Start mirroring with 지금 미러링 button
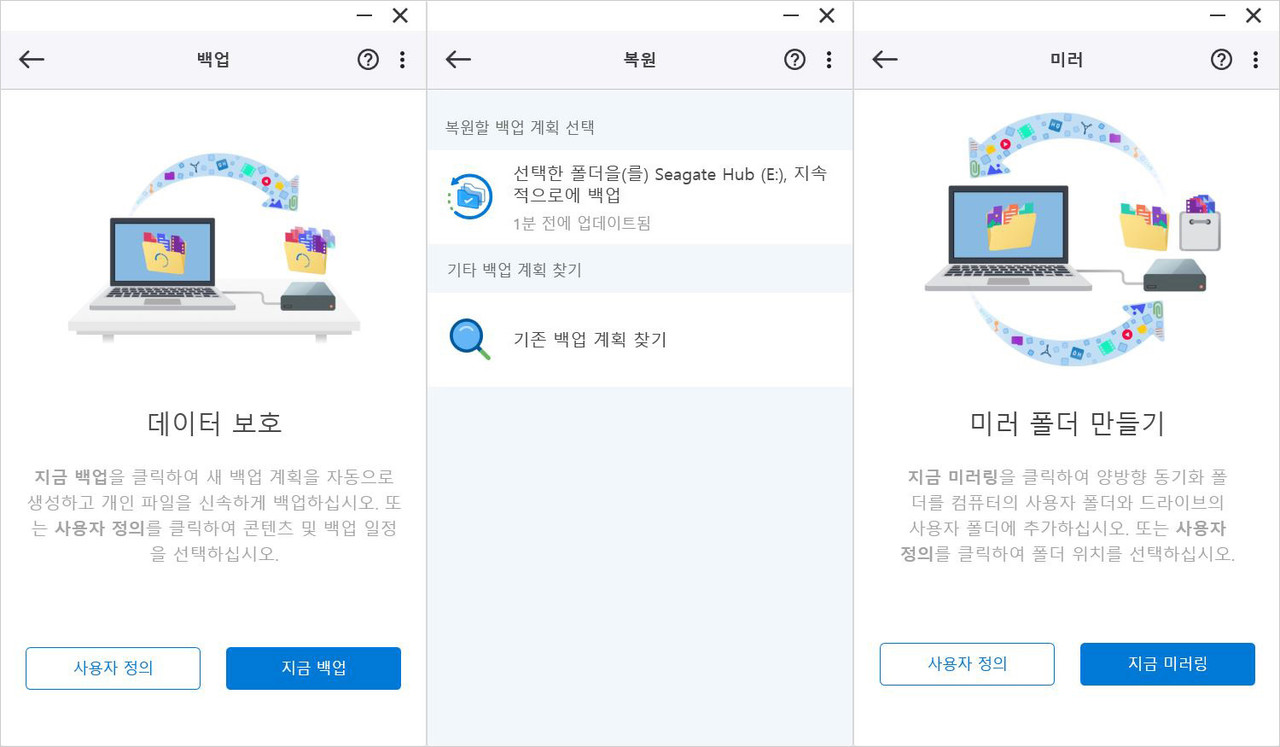This screenshot has height=747, width=1280. tap(1167, 664)
